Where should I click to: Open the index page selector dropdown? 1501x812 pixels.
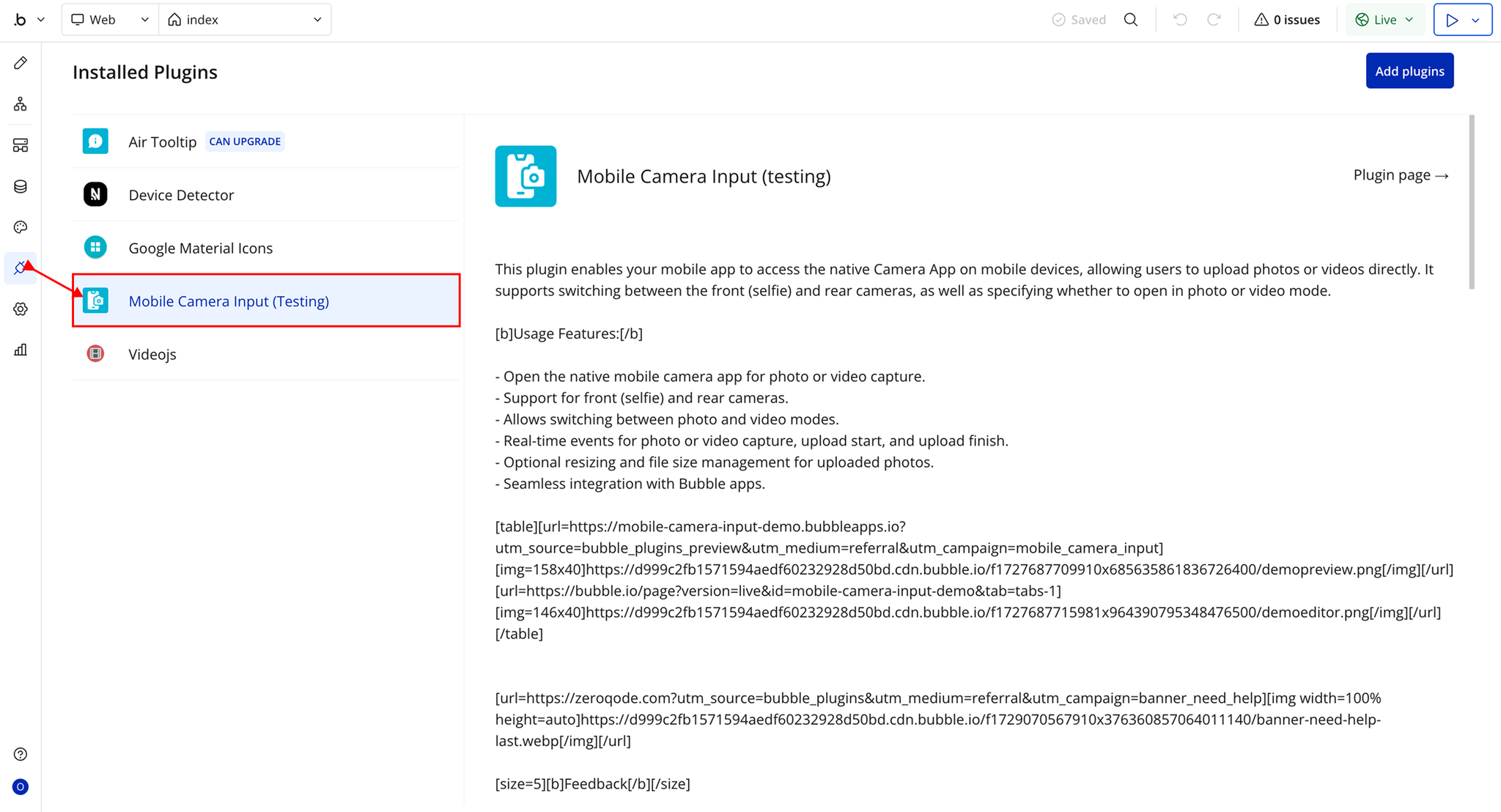coord(245,20)
